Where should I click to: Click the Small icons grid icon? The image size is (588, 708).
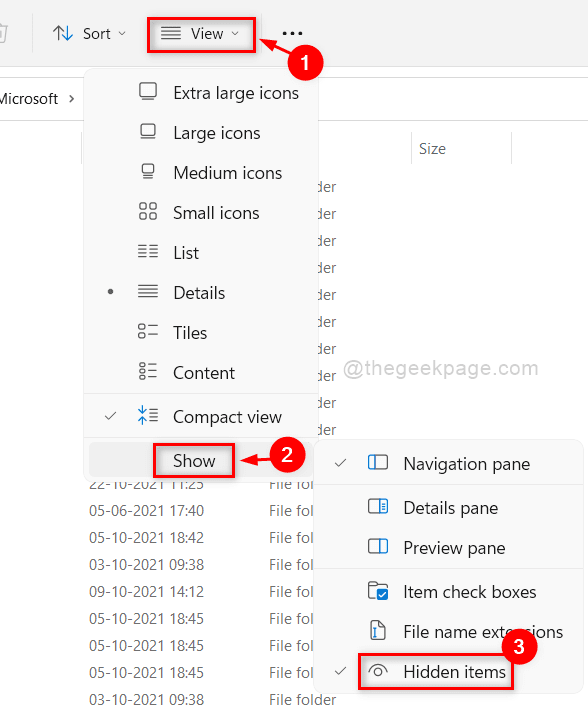pyautogui.click(x=148, y=211)
